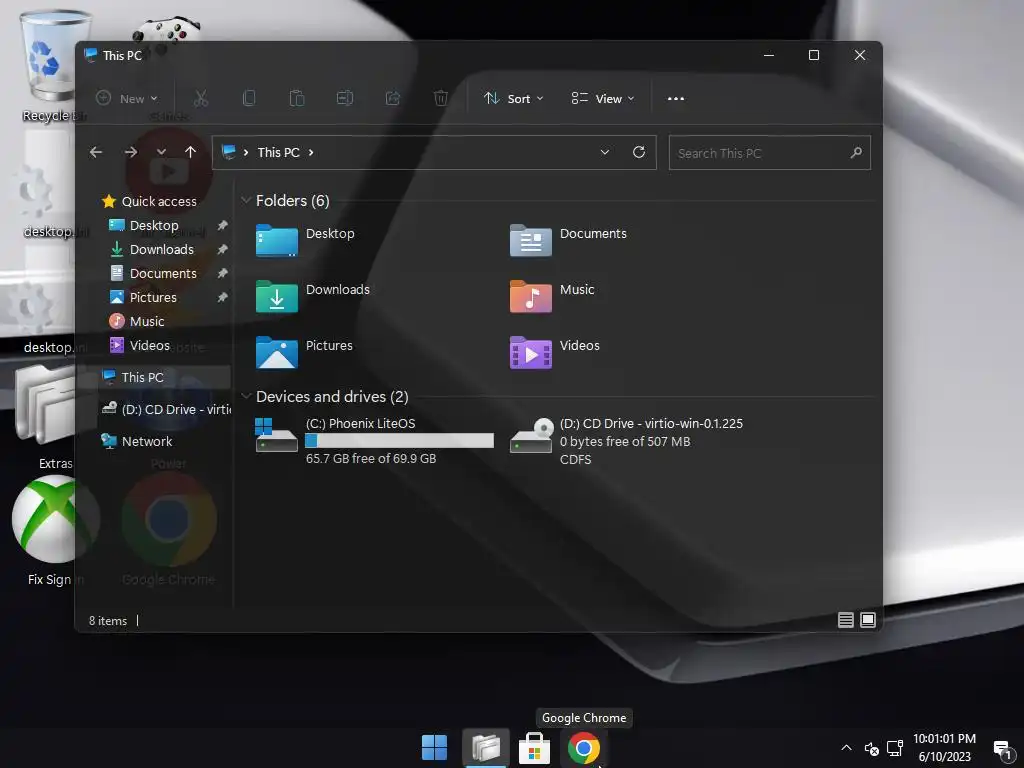The width and height of the screenshot is (1024, 768).
Task: Open Network in the navigation pane
Action: (147, 441)
